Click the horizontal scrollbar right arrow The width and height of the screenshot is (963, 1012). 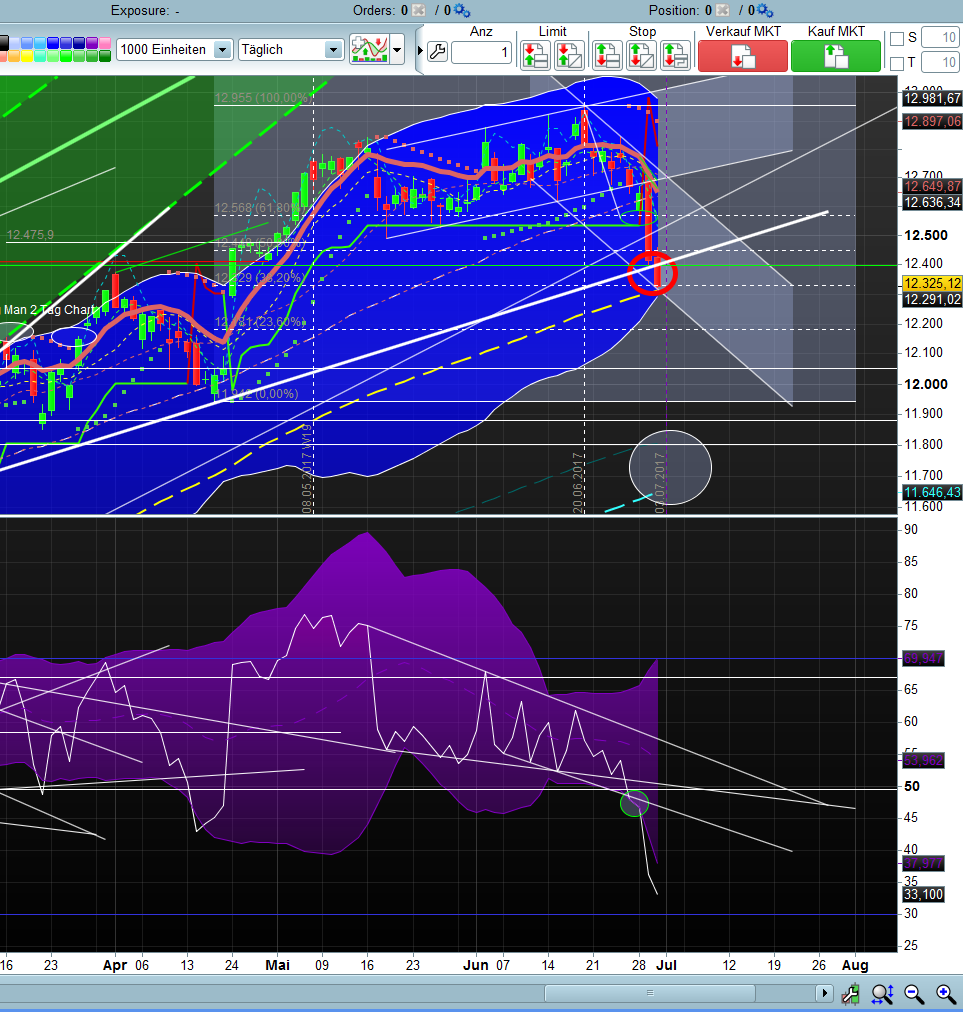coord(824,993)
